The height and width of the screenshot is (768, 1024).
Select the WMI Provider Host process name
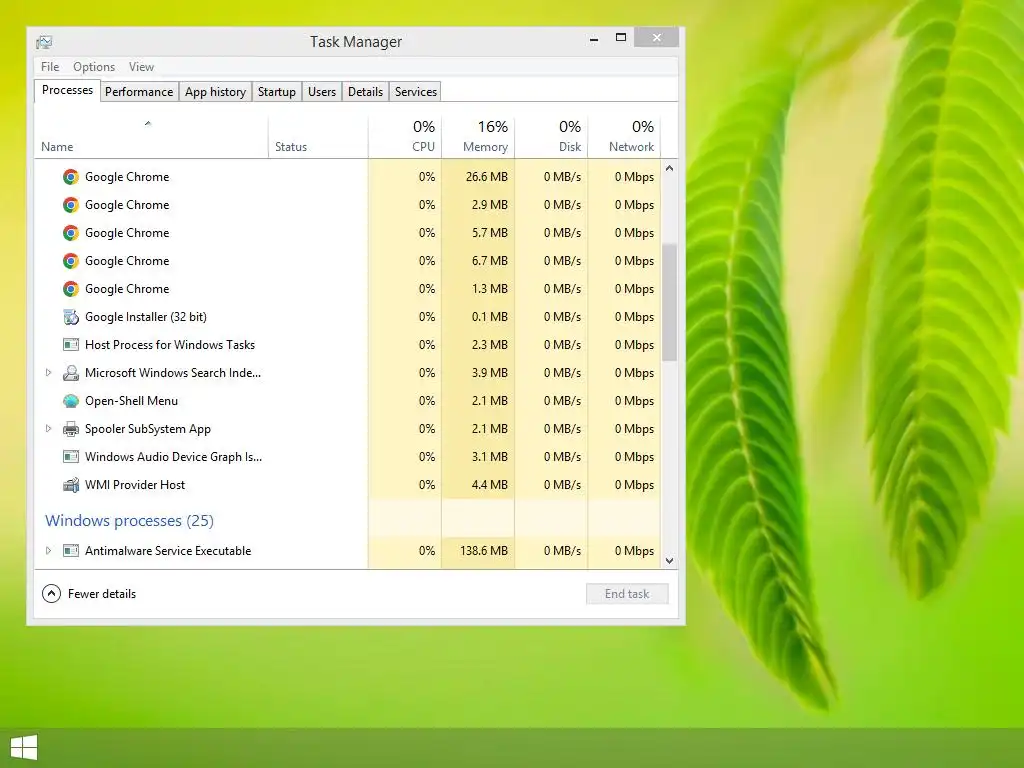135,485
